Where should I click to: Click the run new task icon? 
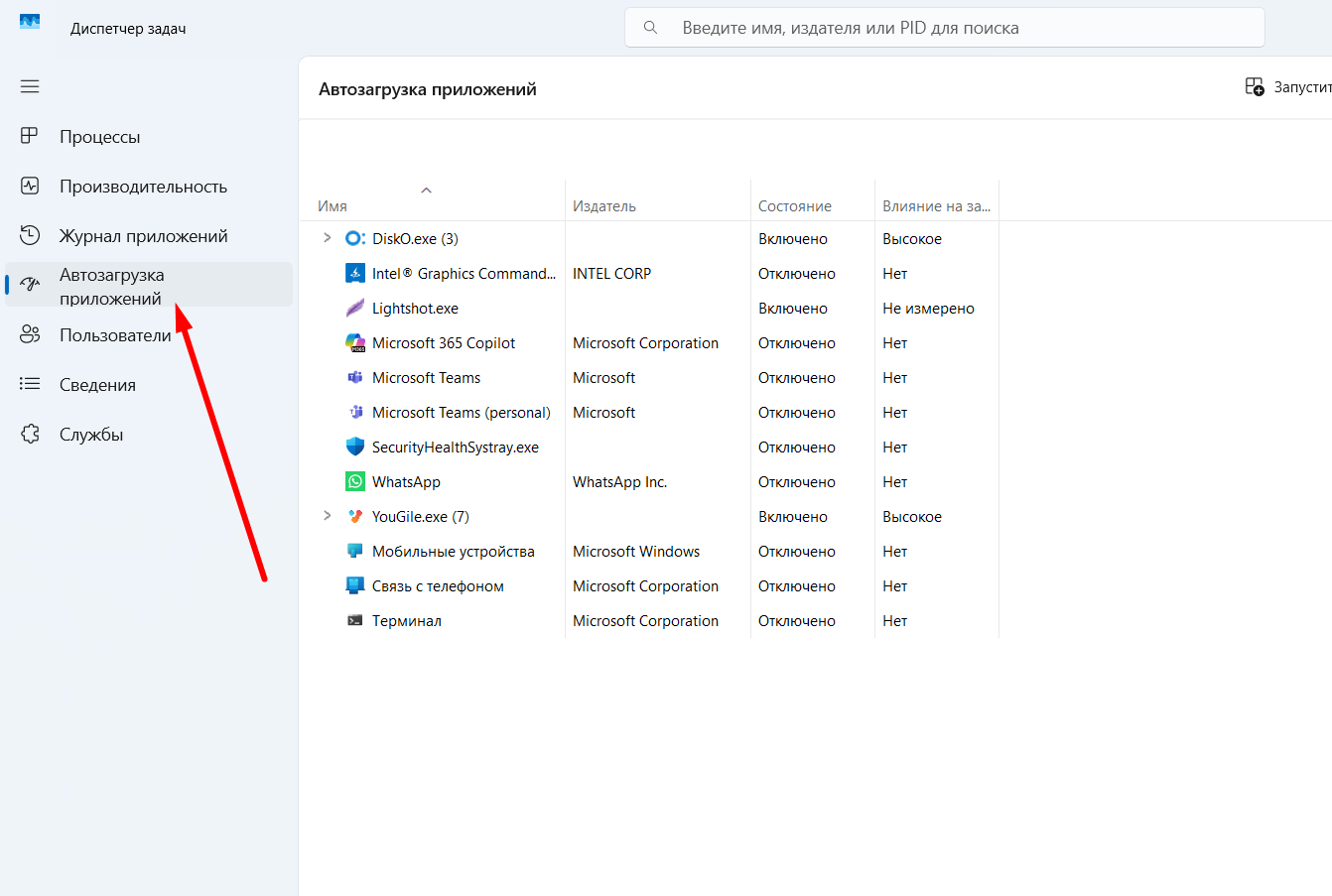click(1255, 87)
